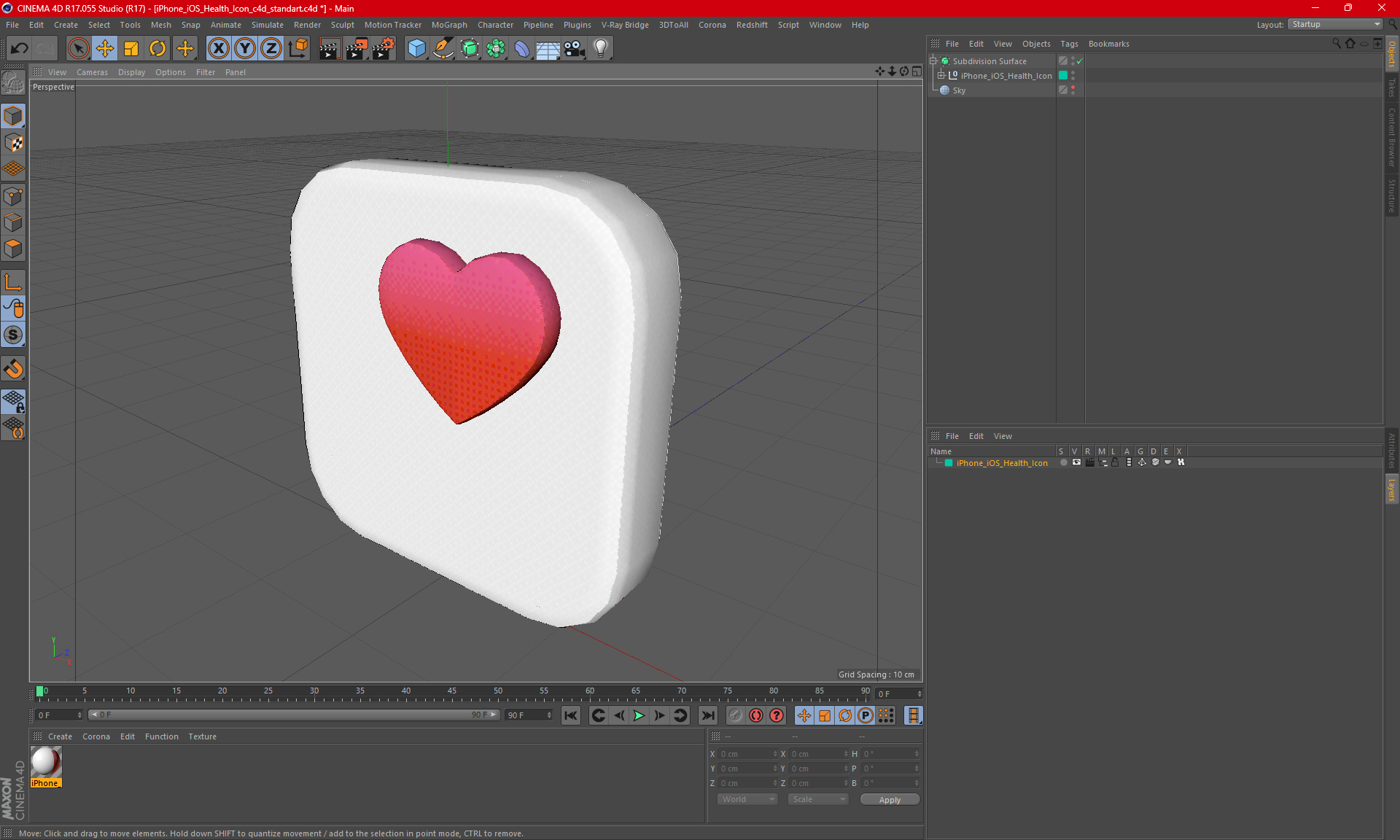This screenshot has width=1400, height=840.
Task: Switch to Content Browser side tab
Action: point(1391,137)
